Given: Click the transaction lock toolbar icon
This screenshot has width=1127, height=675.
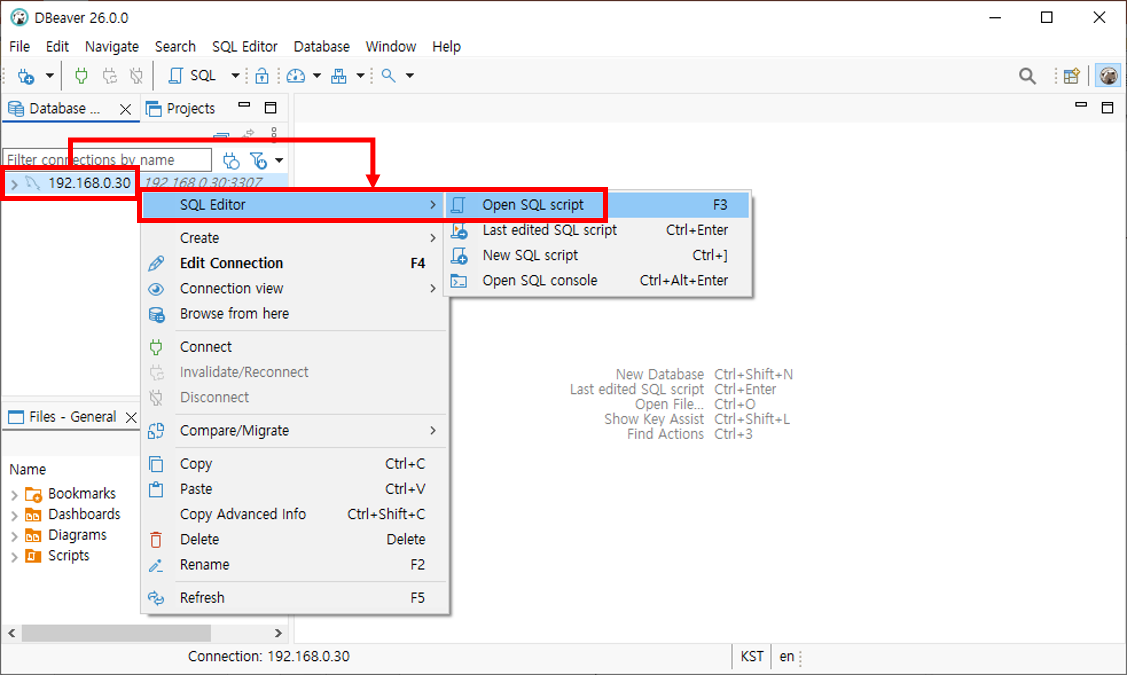Looking at the screenshot, I should point(262,75).
